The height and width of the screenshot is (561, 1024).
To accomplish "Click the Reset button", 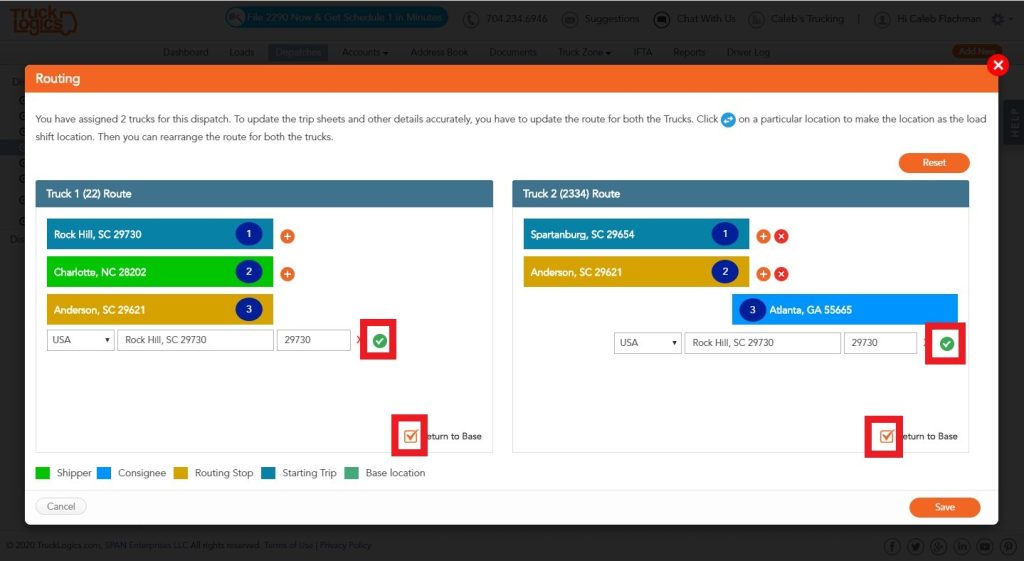I will (934, 163).
